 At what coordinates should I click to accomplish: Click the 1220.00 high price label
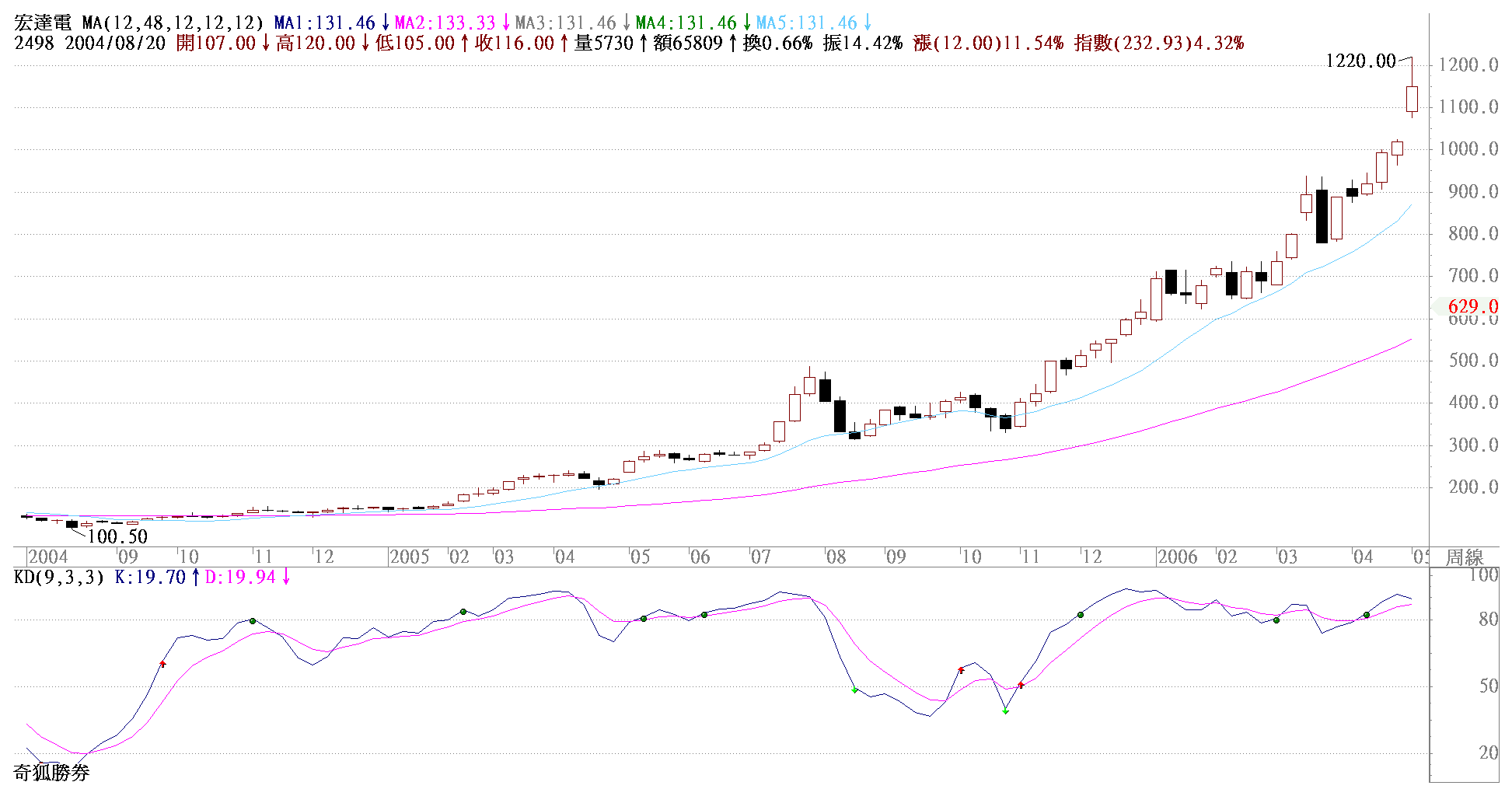[x=1360, y=61]
